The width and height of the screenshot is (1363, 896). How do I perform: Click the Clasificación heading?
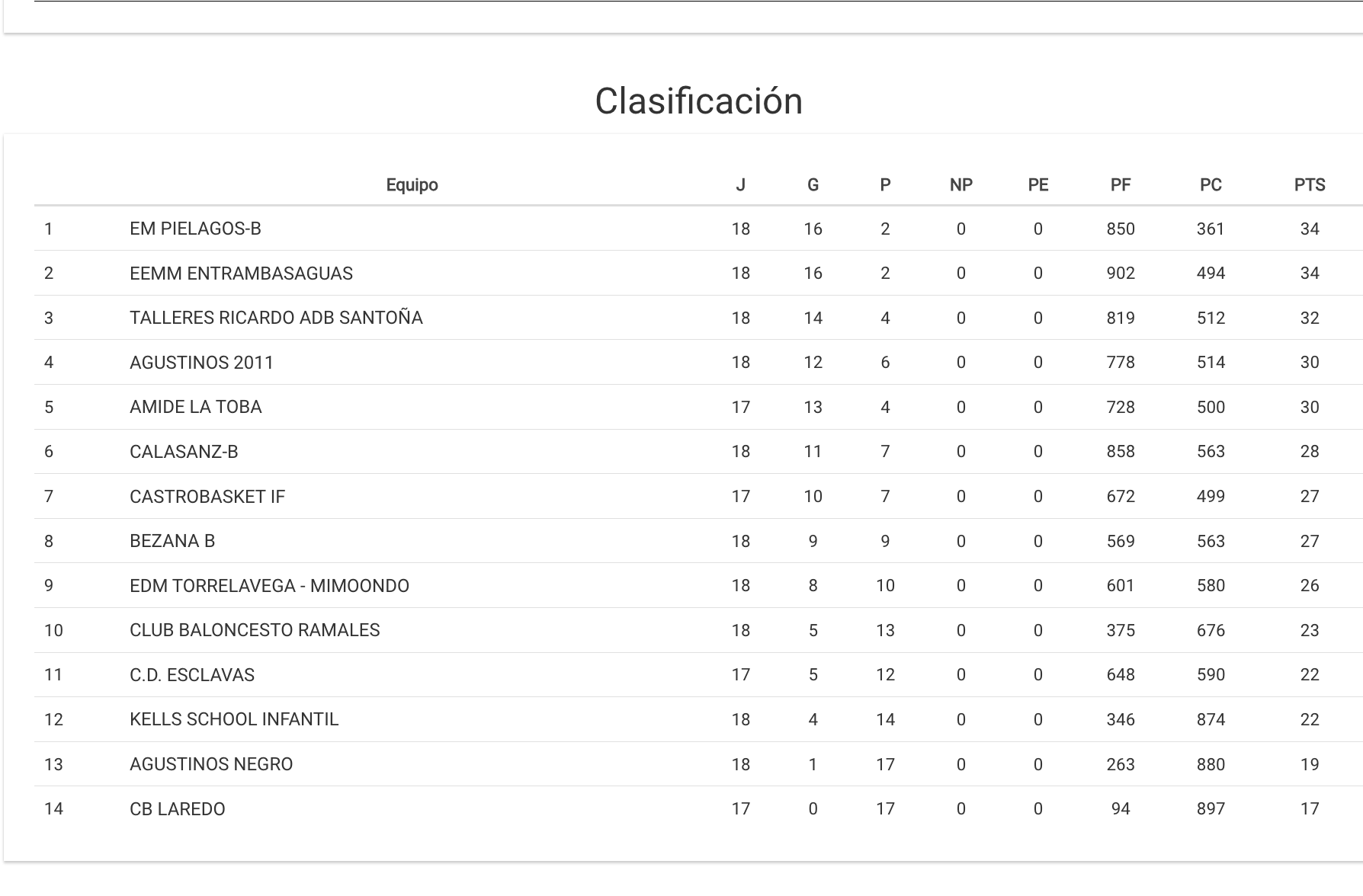click(x=698, y=101)
